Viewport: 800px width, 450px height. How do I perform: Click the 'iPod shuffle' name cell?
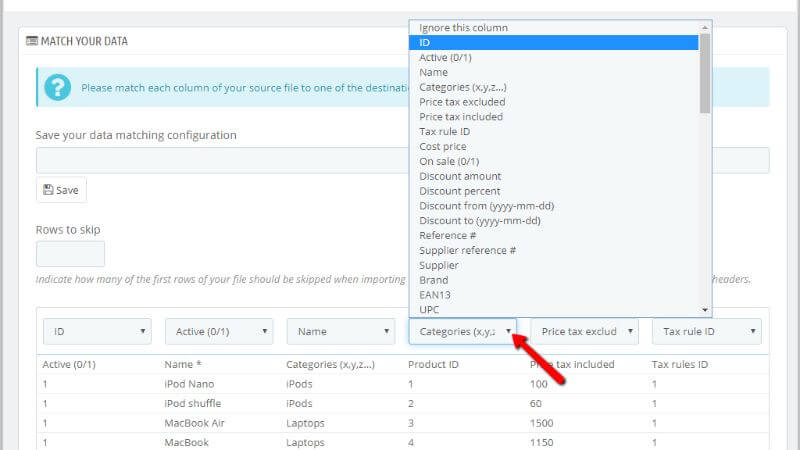pyautogui.click(x=193, y=403)
